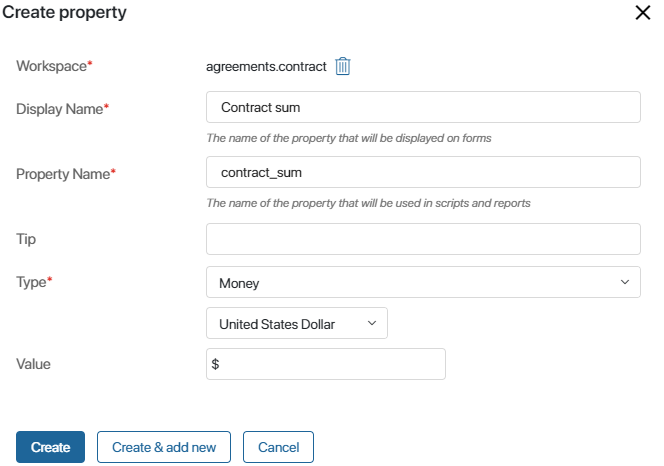Click the blue Create button
The height and width of the screenshot is (466, 664).
50,447
